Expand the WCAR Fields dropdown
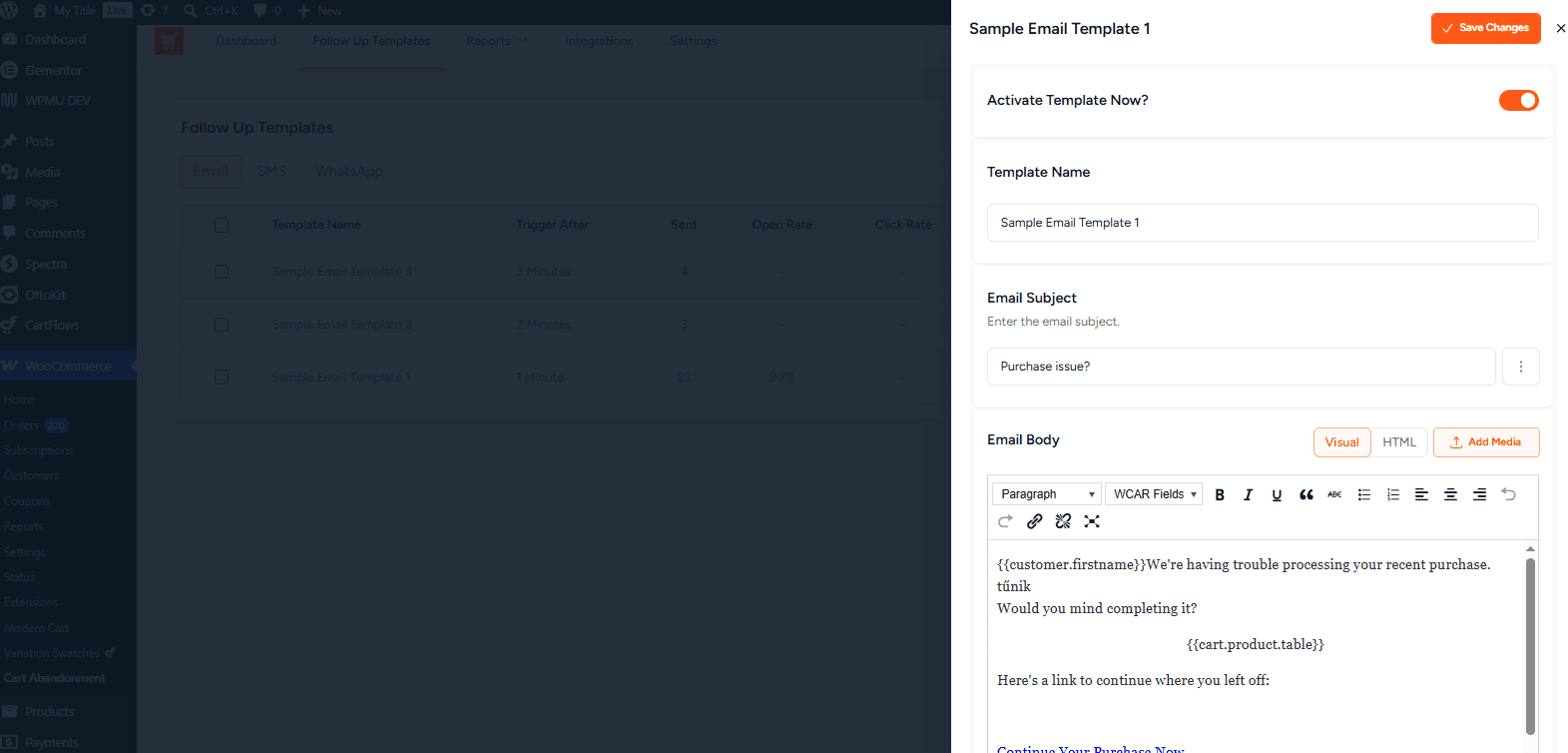The image size is (1568, 753). 1154,494
